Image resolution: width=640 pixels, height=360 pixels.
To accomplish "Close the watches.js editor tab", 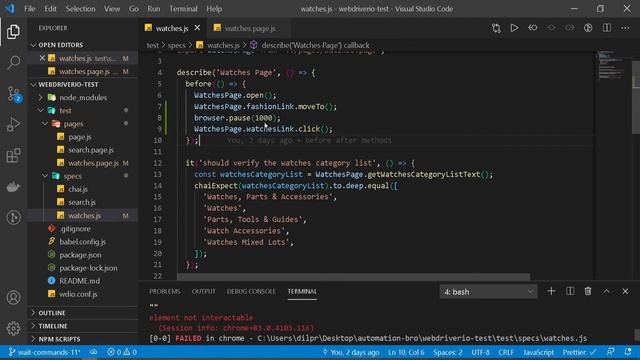I will click(x=198, y=28).
